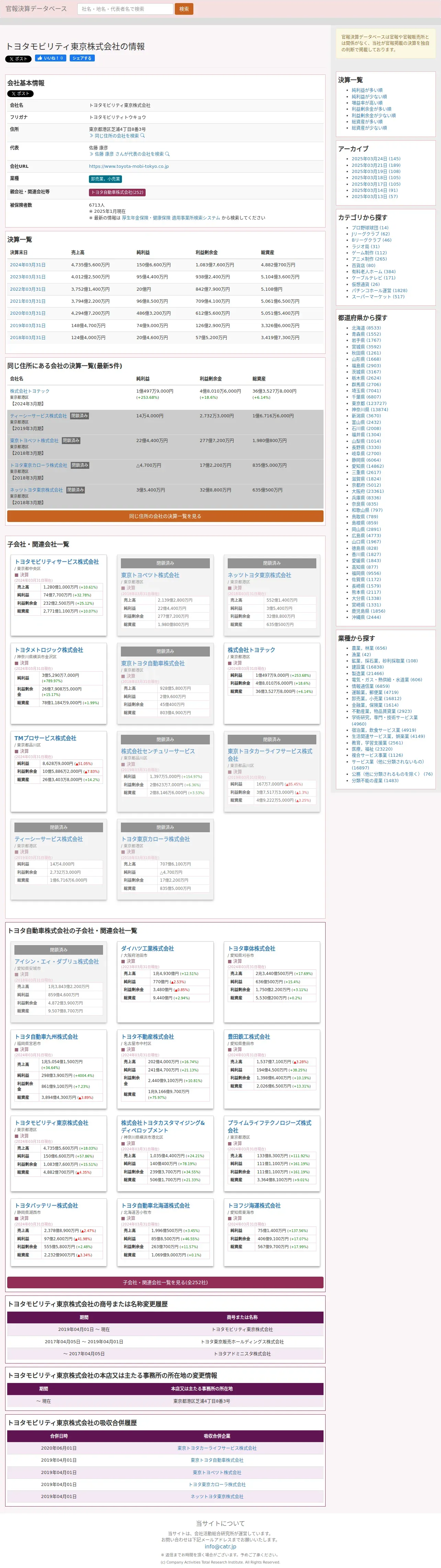
Task: Open 東京トヨタカーライフサービス株式会社 in merger history
Action: [x=217, y=1448]
